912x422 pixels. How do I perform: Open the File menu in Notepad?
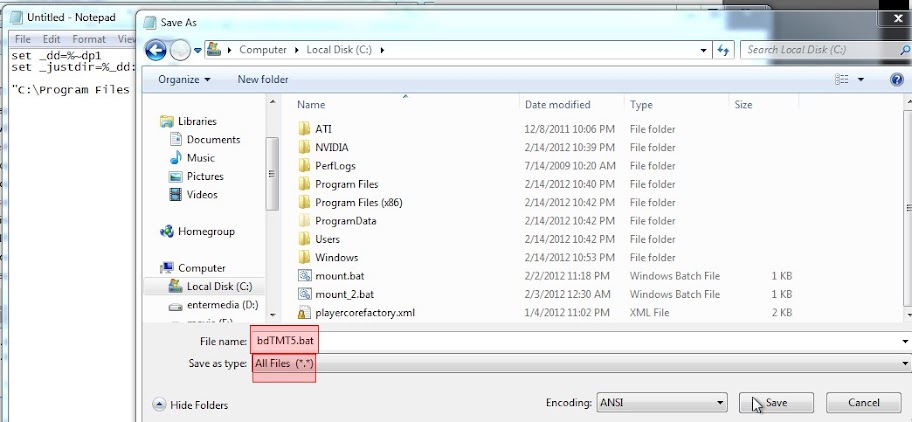click(22, 39)
